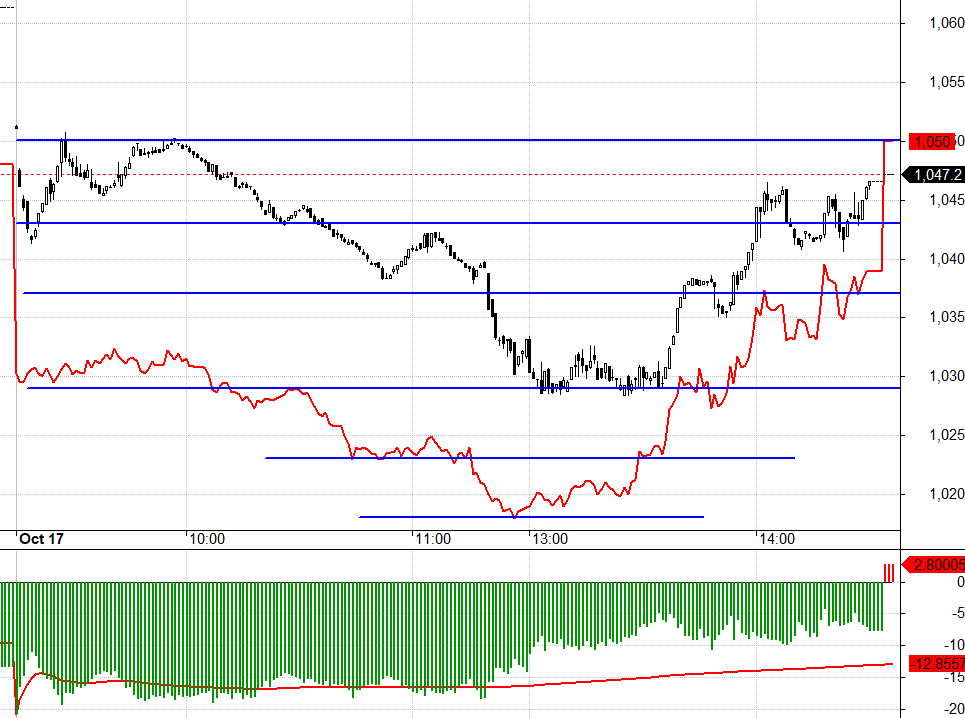965x718 pixels.
Task: Click the -20 label on the indicator axis
Action: click(942, 709)
